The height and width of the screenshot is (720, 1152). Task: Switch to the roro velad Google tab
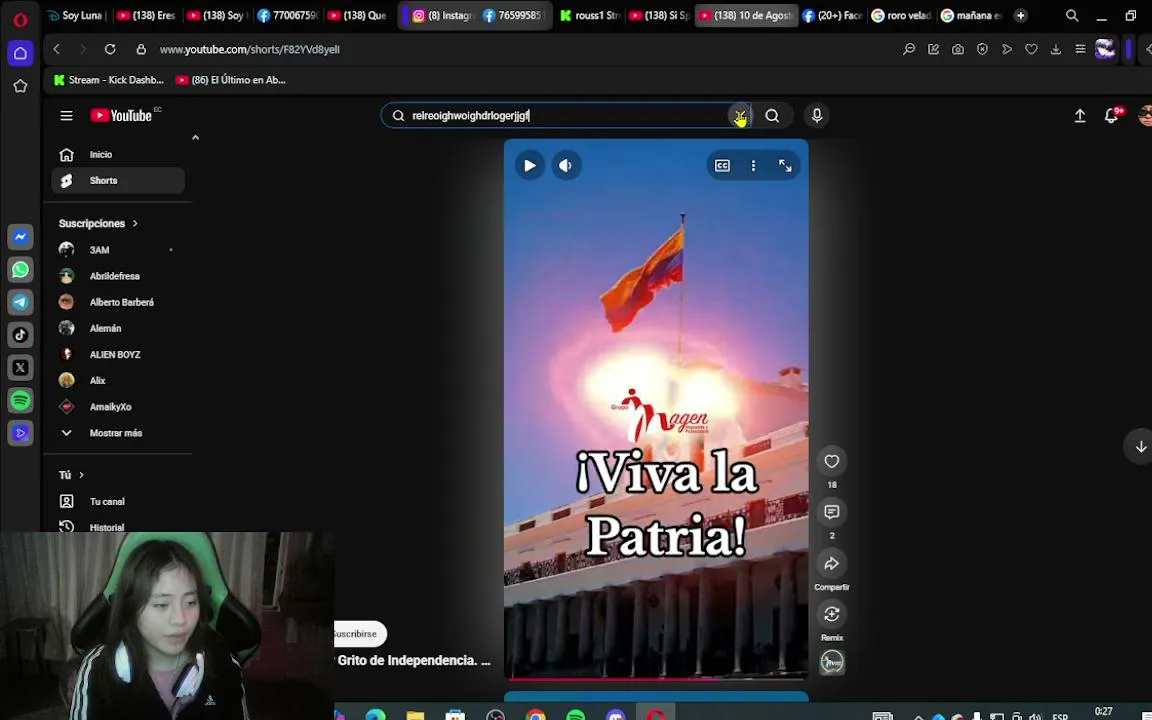point(901,15)
